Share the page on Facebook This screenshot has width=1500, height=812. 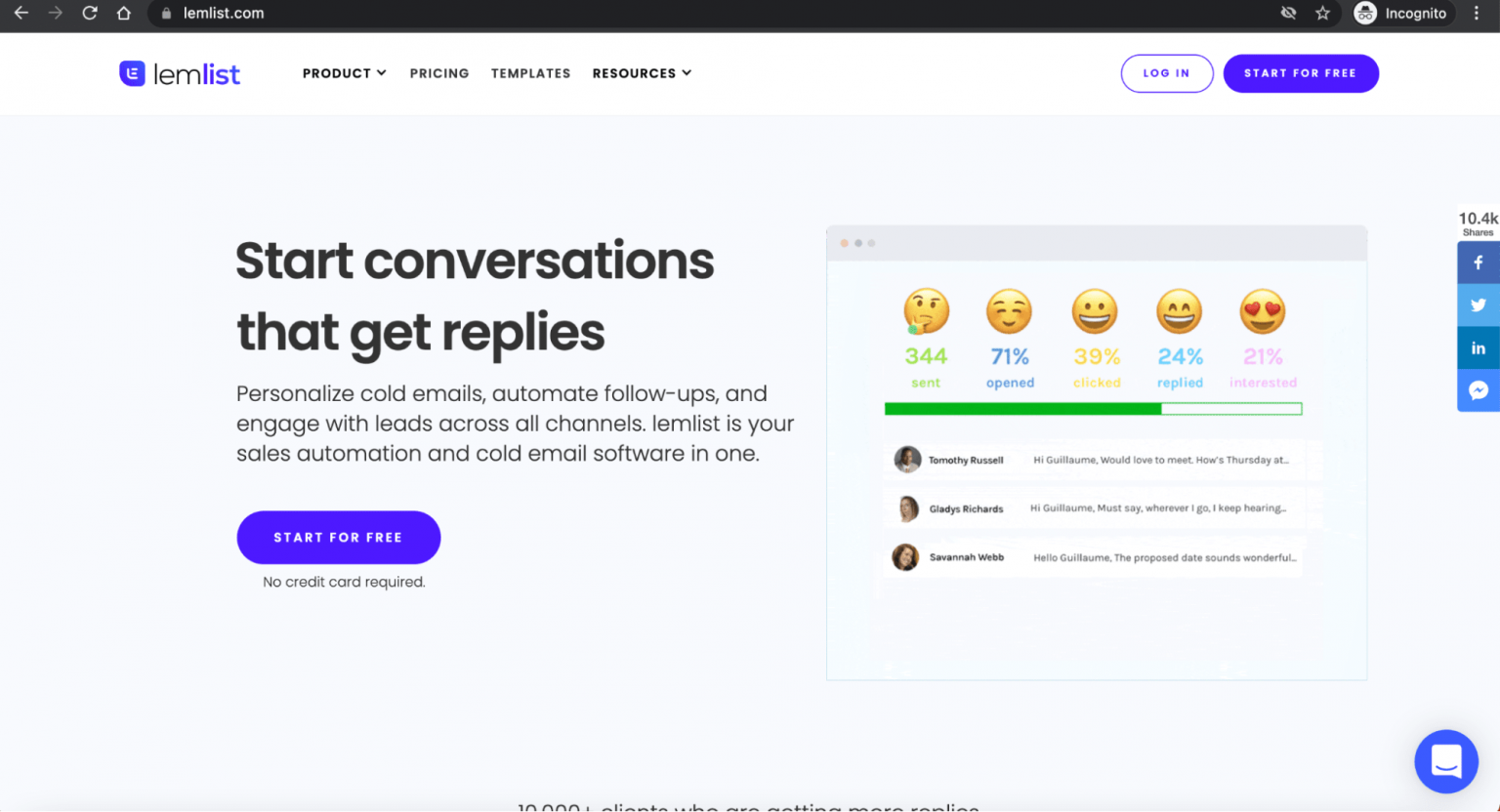(1478, 262)
